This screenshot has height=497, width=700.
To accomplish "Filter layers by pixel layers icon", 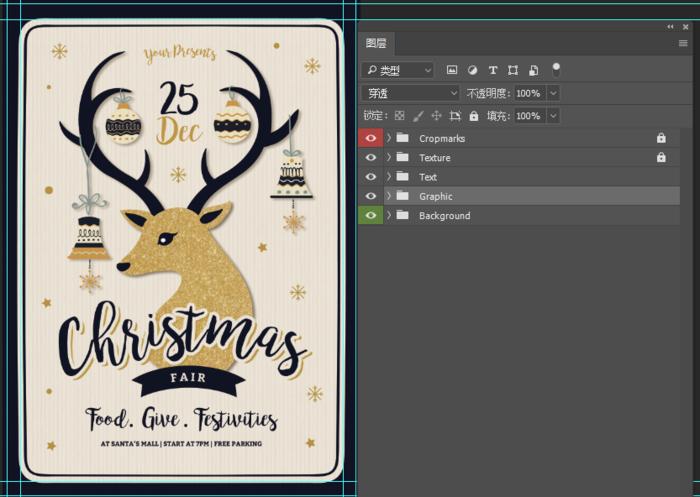I will point(452,70).
